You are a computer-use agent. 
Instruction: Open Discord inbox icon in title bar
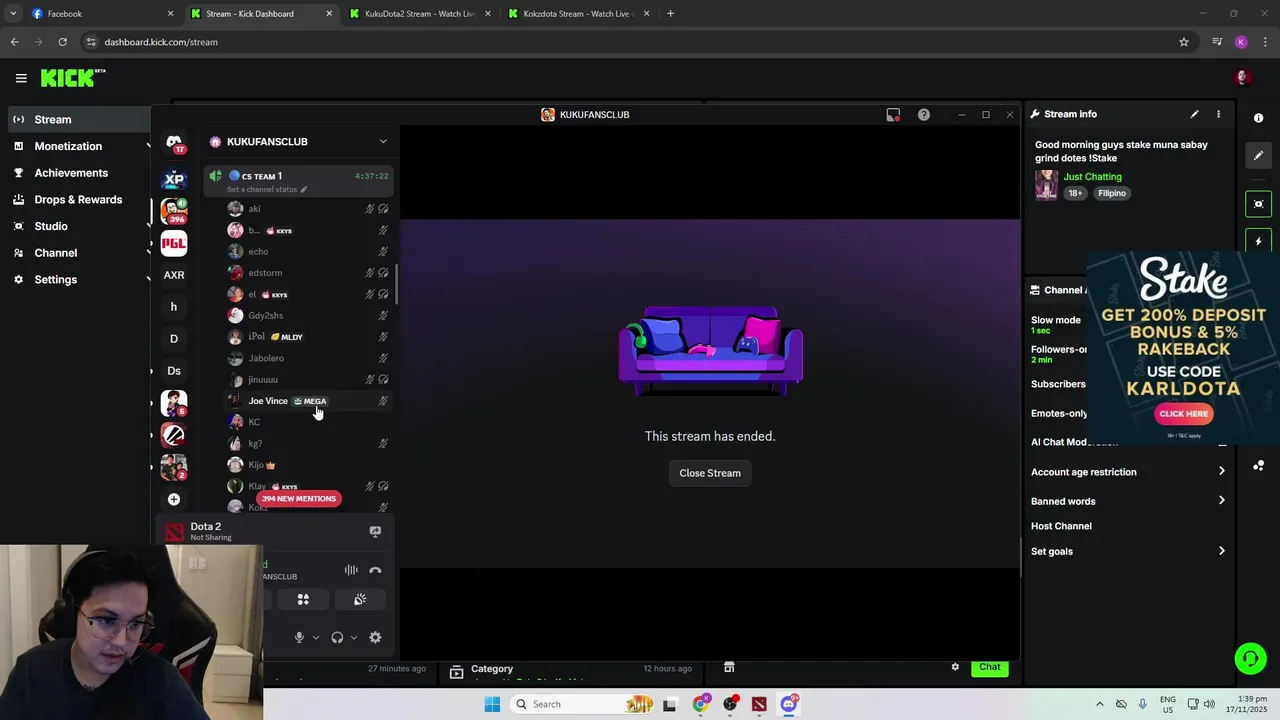coord(893,115)
